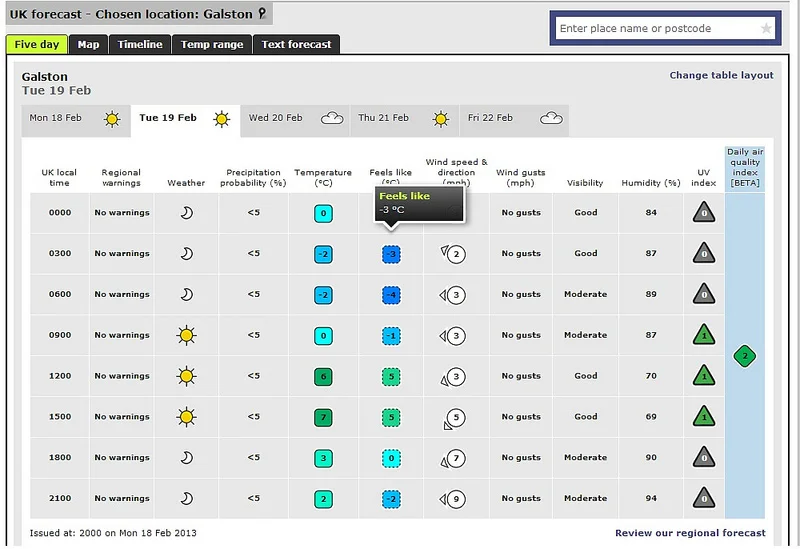The image size is (800, 549).
Task: Click the place name or postcode field
Action: coord(658,29)
